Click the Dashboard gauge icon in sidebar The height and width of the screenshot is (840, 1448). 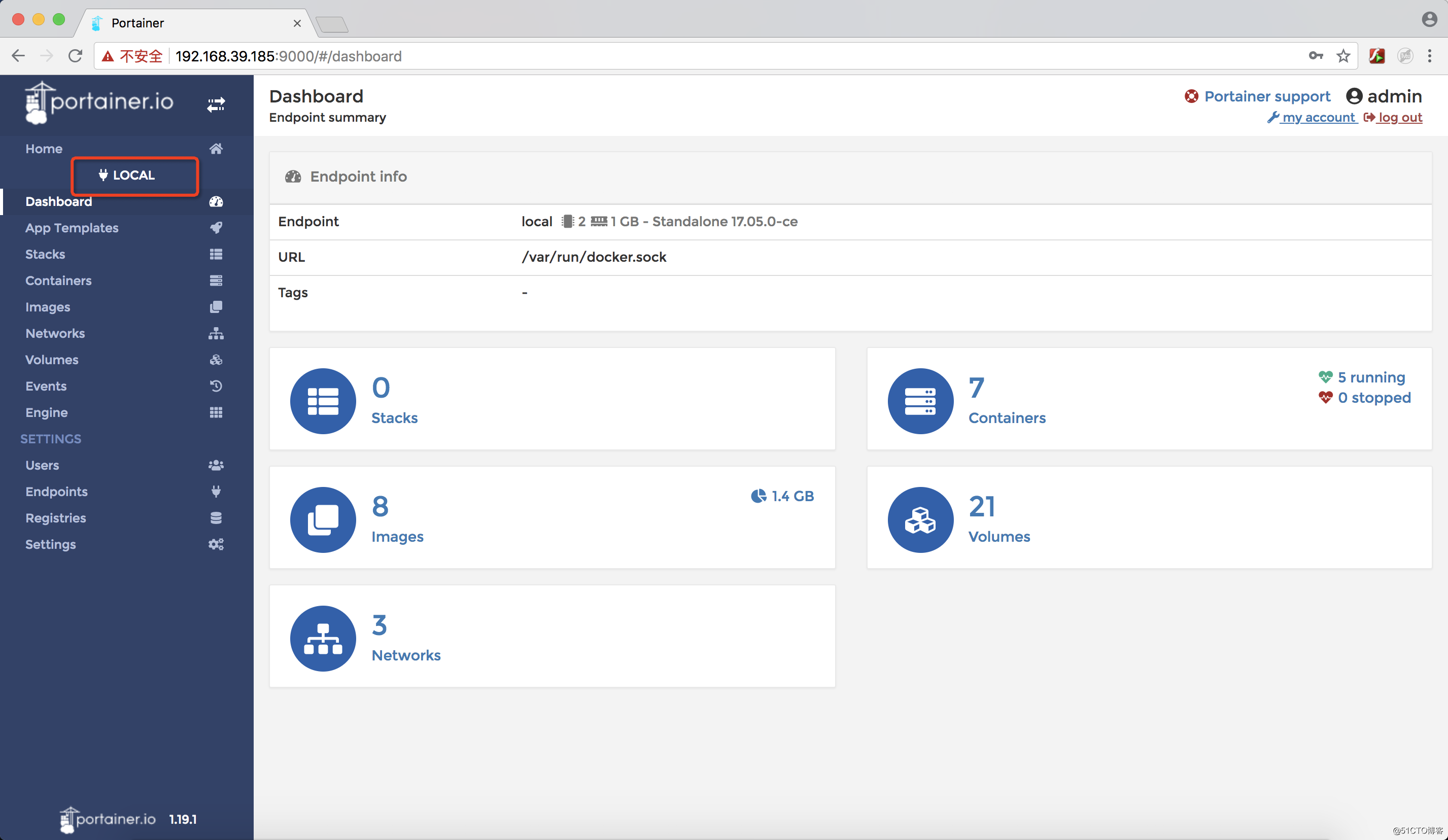coord(216,202)
